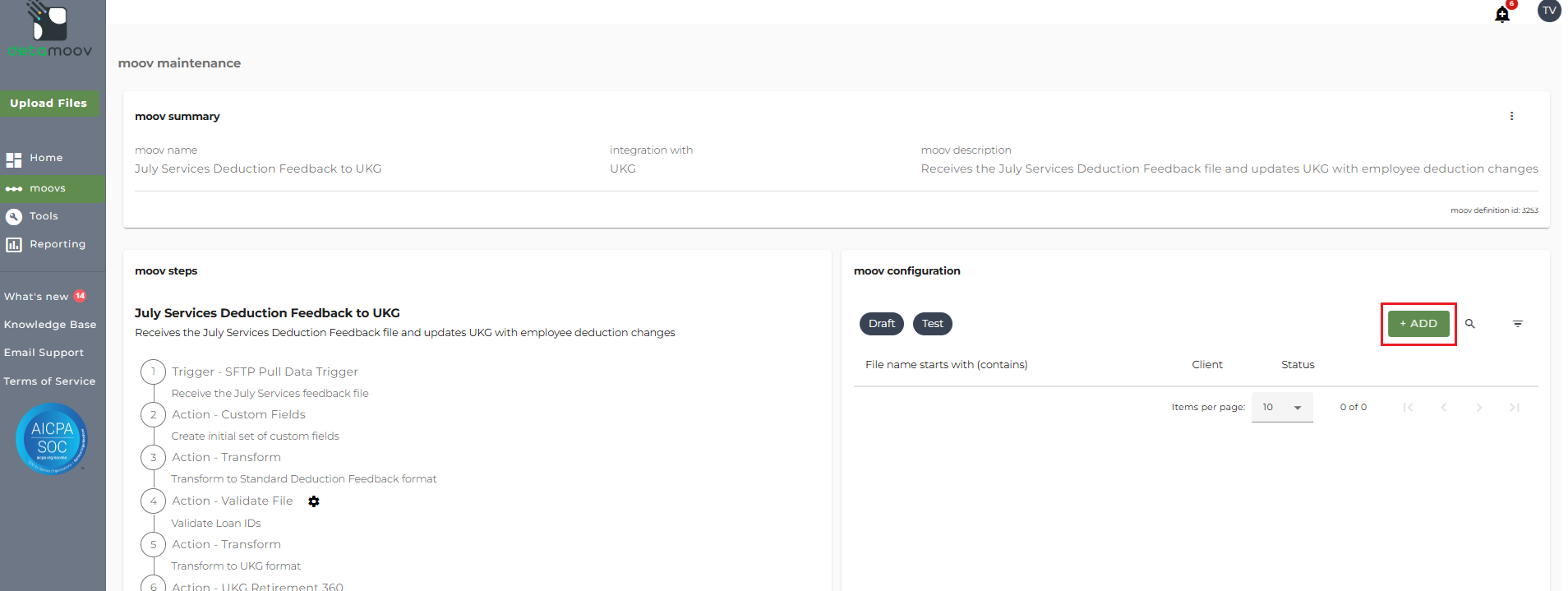Click the Upload Files button

tap(49, 103)
